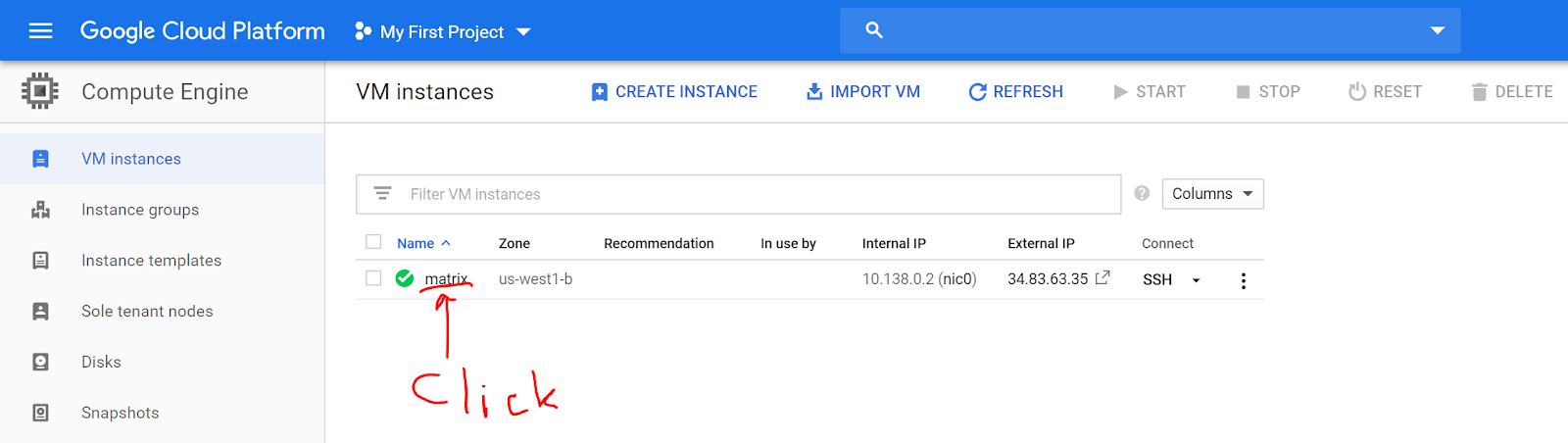Click the Compute Engine chip icon
1568x443 pixels.
coord(39,91)
